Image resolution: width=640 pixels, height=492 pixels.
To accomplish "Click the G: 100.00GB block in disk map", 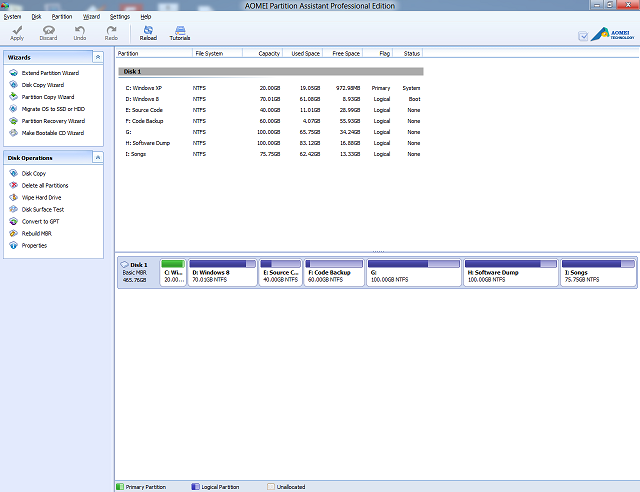I will pyautogui.click(x=413, y=272).
